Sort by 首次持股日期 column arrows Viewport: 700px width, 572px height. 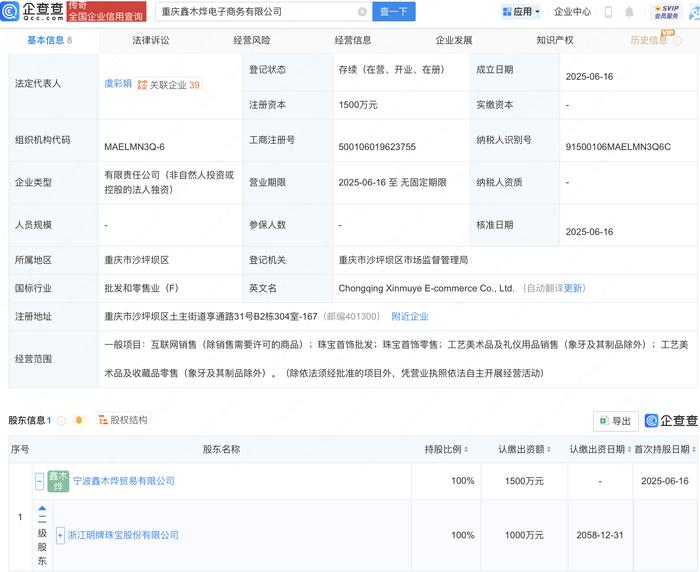pyautogui.click(x=694, y=449)
